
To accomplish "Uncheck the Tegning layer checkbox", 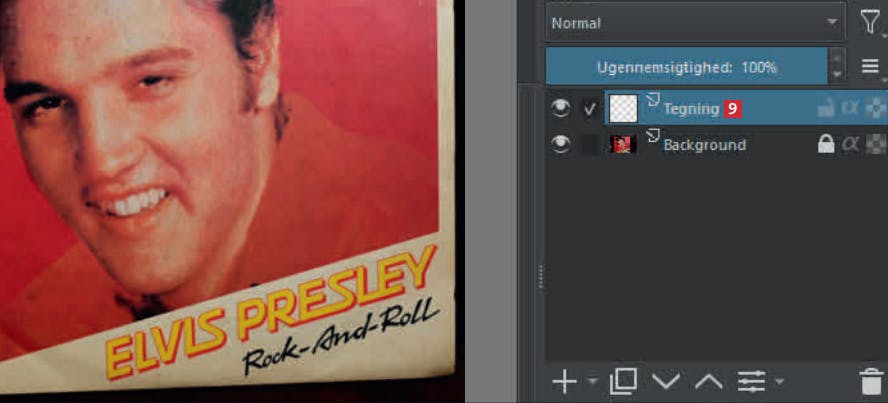I will click(x=590, y=109).
